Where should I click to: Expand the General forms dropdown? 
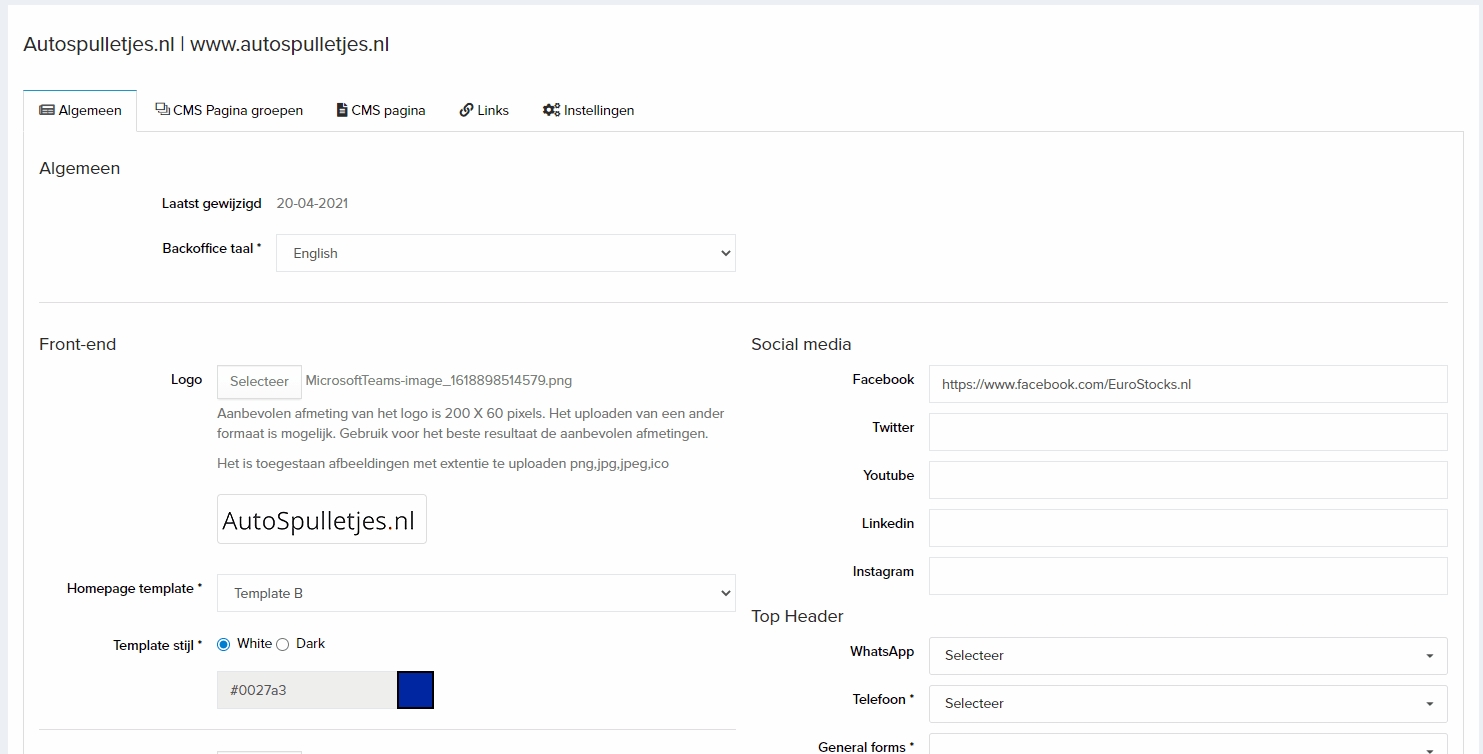click(x=1188, y=744)
